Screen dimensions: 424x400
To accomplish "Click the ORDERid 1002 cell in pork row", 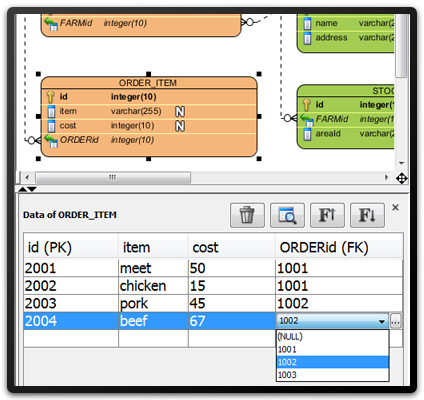I will pos(339,303).
